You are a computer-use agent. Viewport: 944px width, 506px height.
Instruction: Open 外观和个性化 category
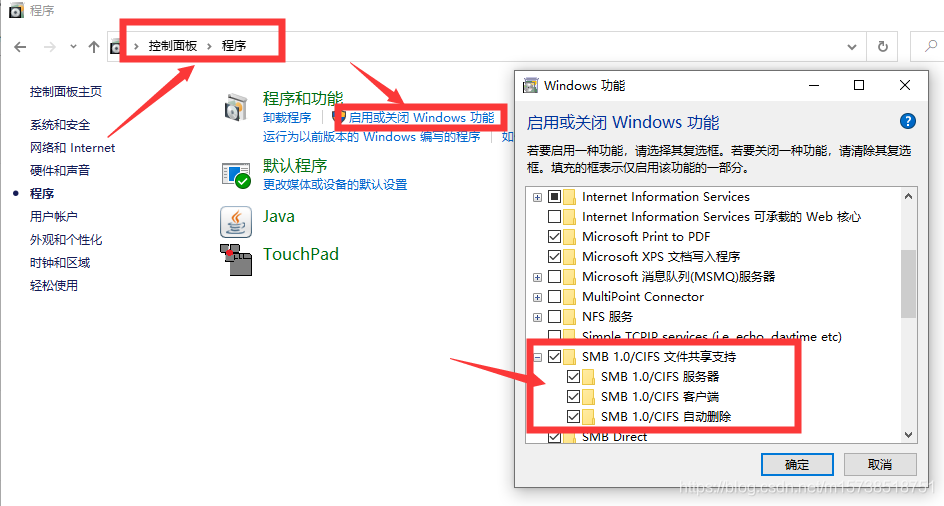pos(66,240)
